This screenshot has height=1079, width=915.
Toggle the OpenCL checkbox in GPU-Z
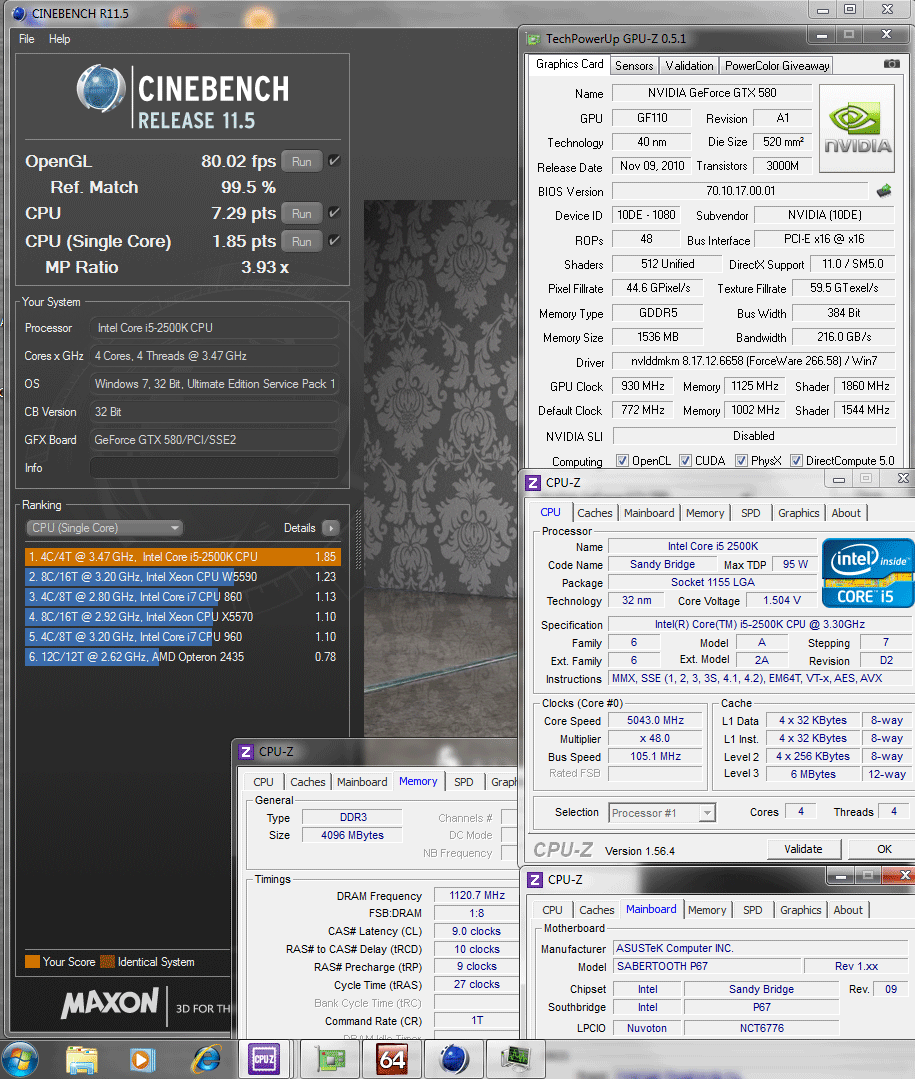[x=622, y=460]
